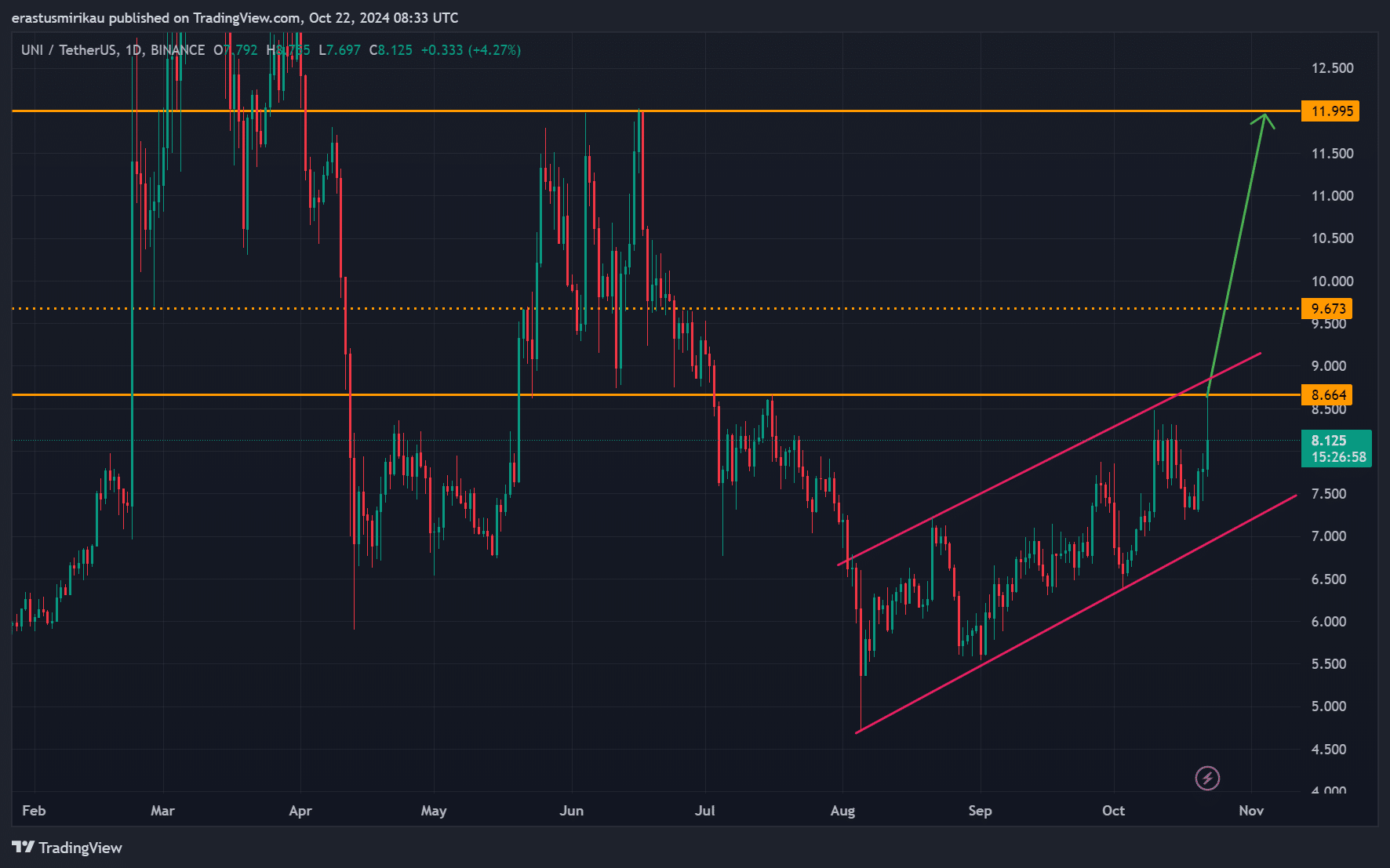1390x868 pixels.
Task: Click the 5.000 price axis label
Action: pyautogui.click(x=1329, y=706)
